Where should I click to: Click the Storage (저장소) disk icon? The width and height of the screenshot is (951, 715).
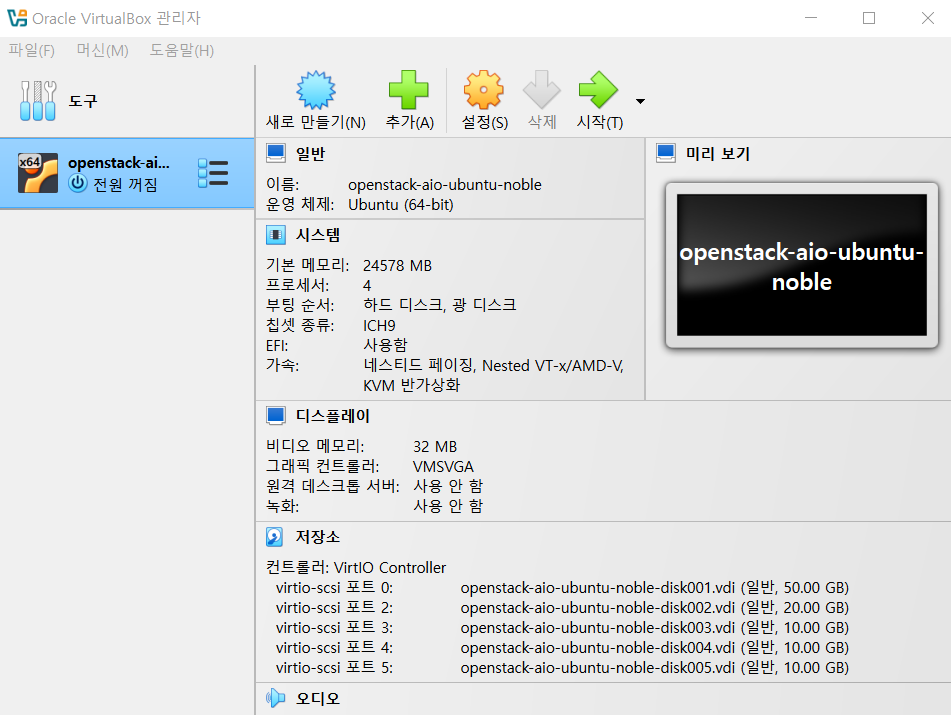[x=275, y=537]
